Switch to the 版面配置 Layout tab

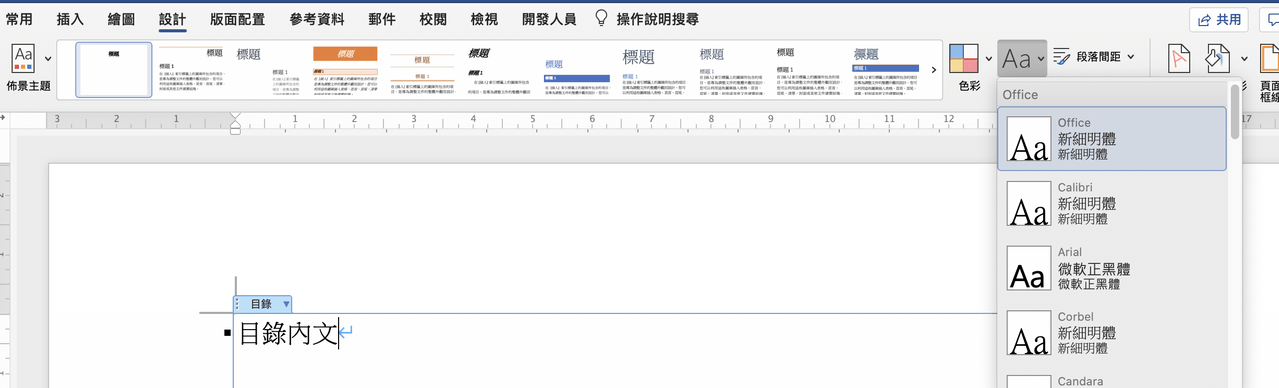coord(237,18)
